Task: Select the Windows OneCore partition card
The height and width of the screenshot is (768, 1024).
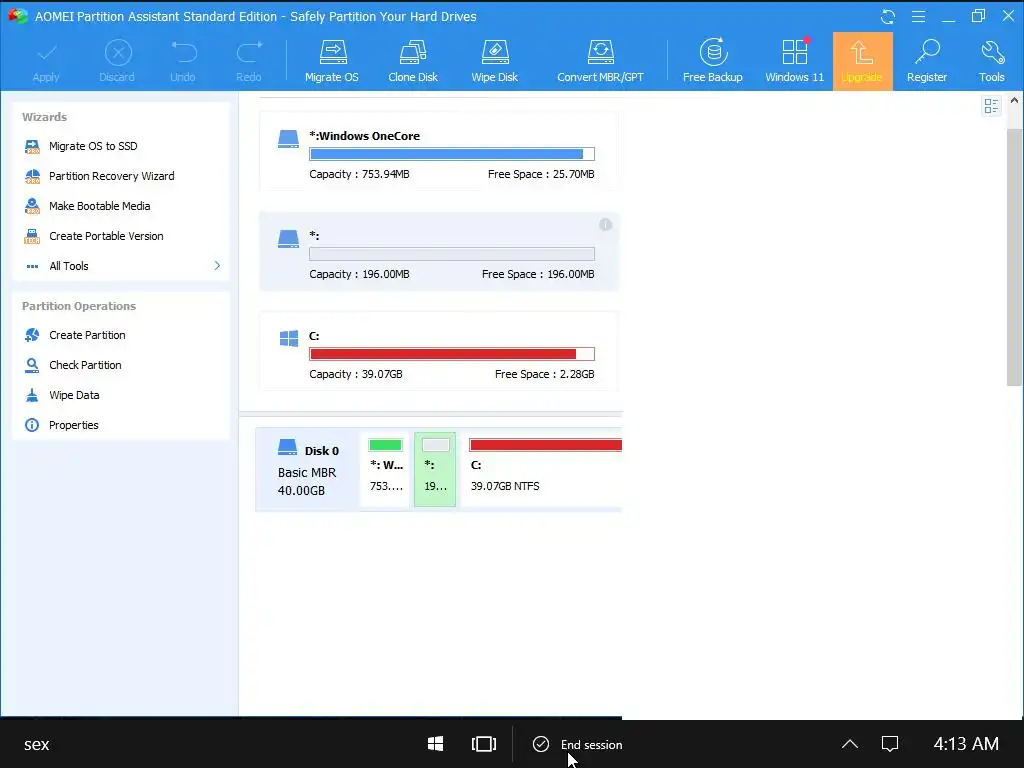Action: point(439,152)
